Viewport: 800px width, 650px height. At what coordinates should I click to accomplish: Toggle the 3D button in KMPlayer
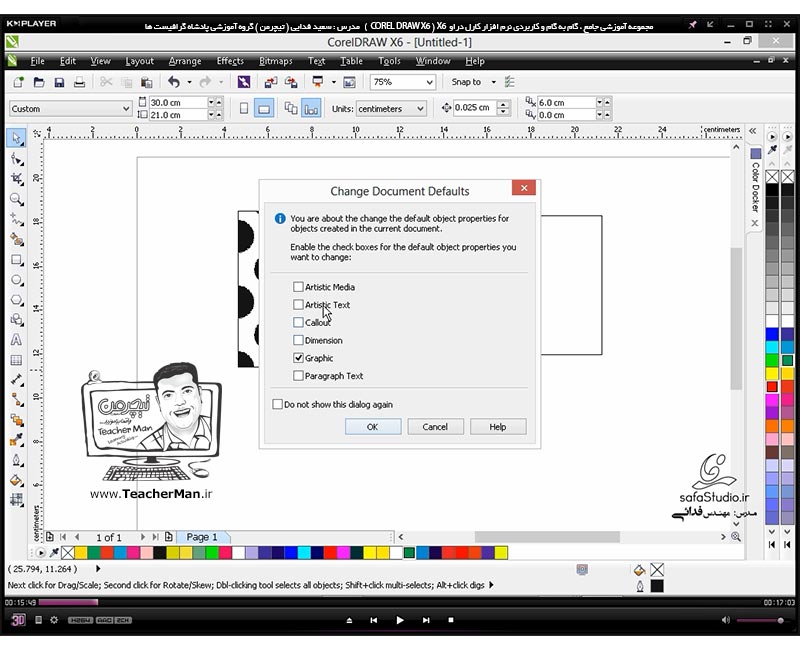point(18,620)
